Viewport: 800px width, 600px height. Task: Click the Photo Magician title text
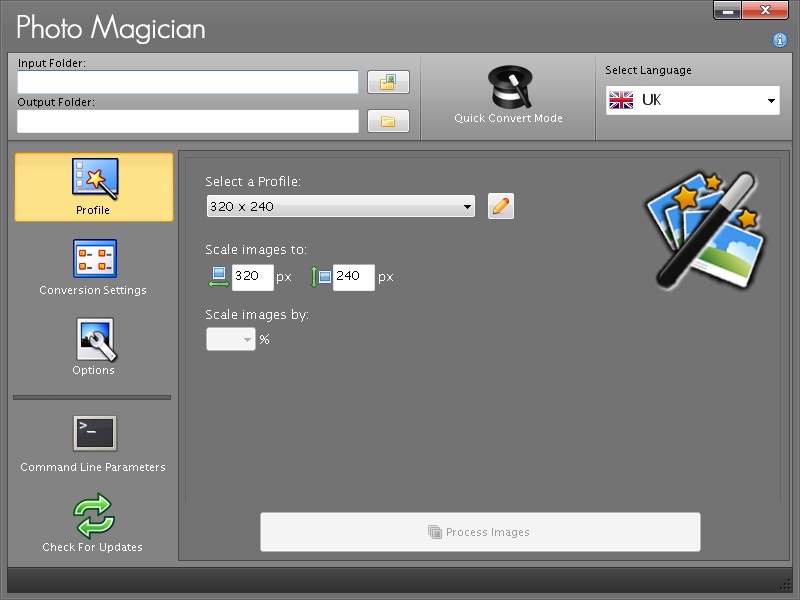pos(111,28)
